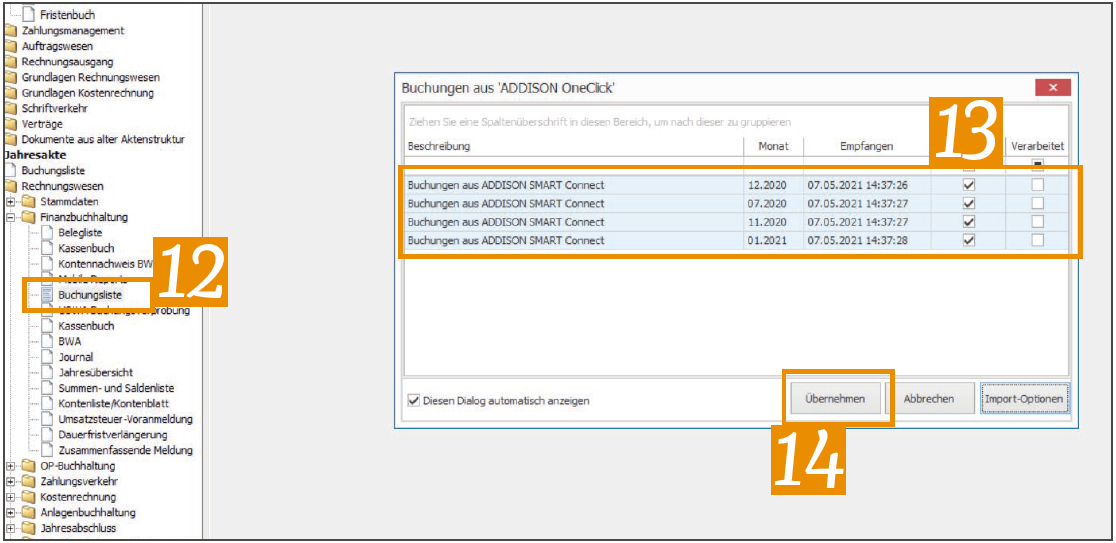Uncheck the selection checkbox for month 01.2021

coord(968,241)
